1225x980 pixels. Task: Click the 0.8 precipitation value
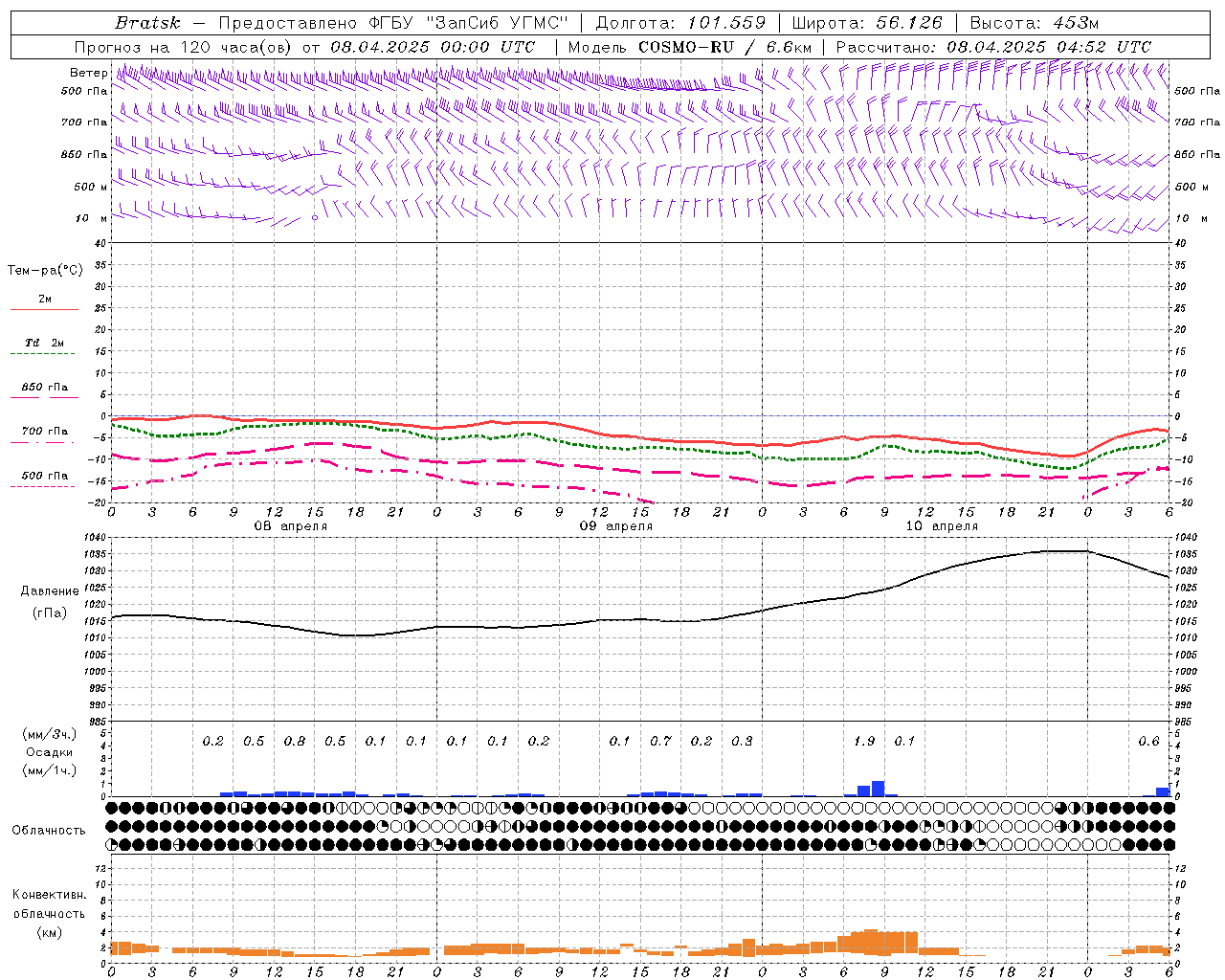[295, 741]
